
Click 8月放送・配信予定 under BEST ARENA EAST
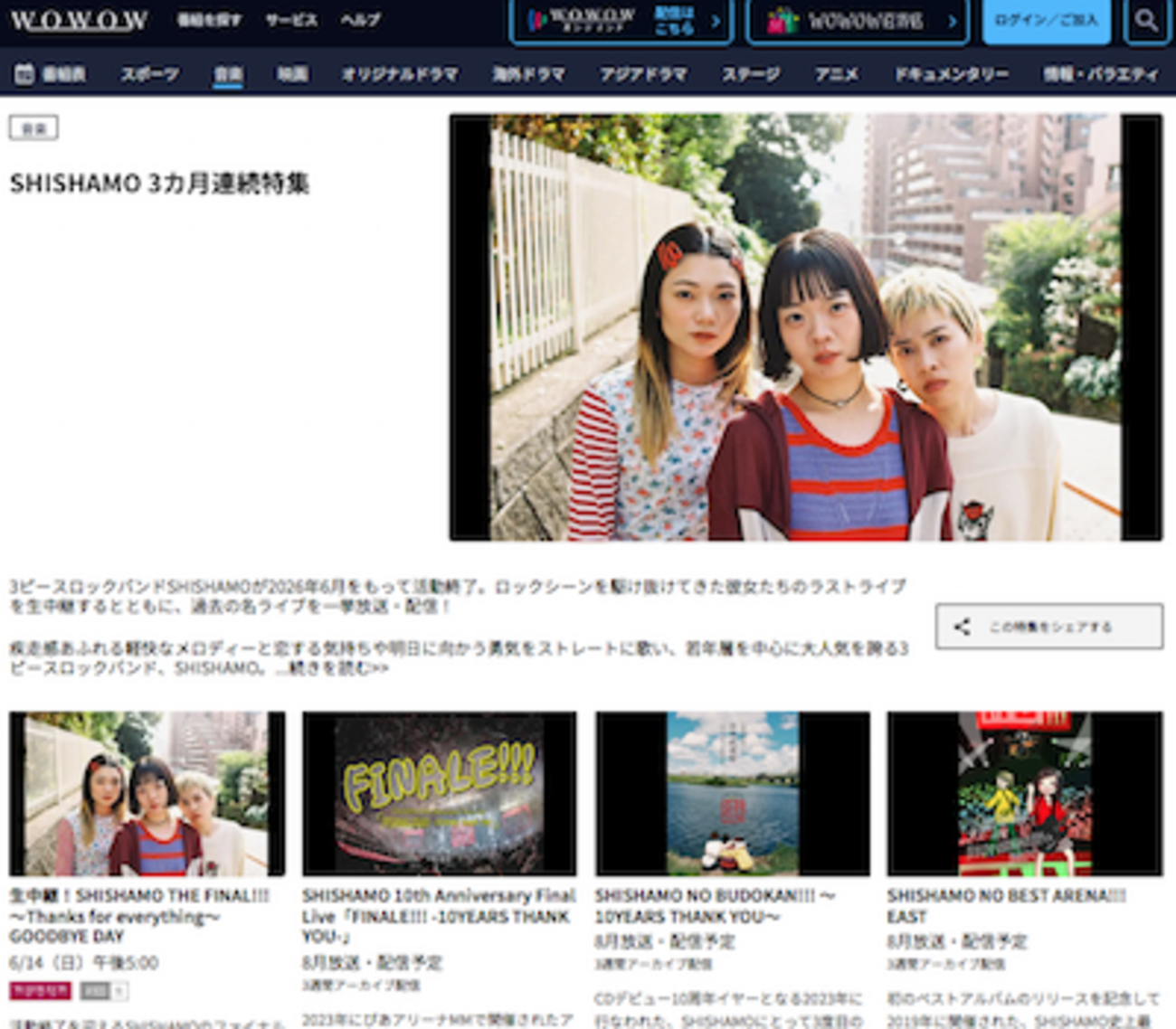(x=956, y=942)
